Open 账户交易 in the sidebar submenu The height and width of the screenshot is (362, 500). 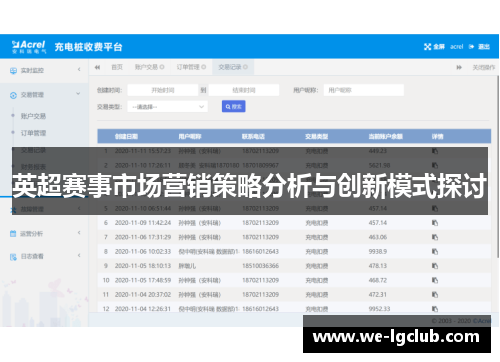click(33, 116)
